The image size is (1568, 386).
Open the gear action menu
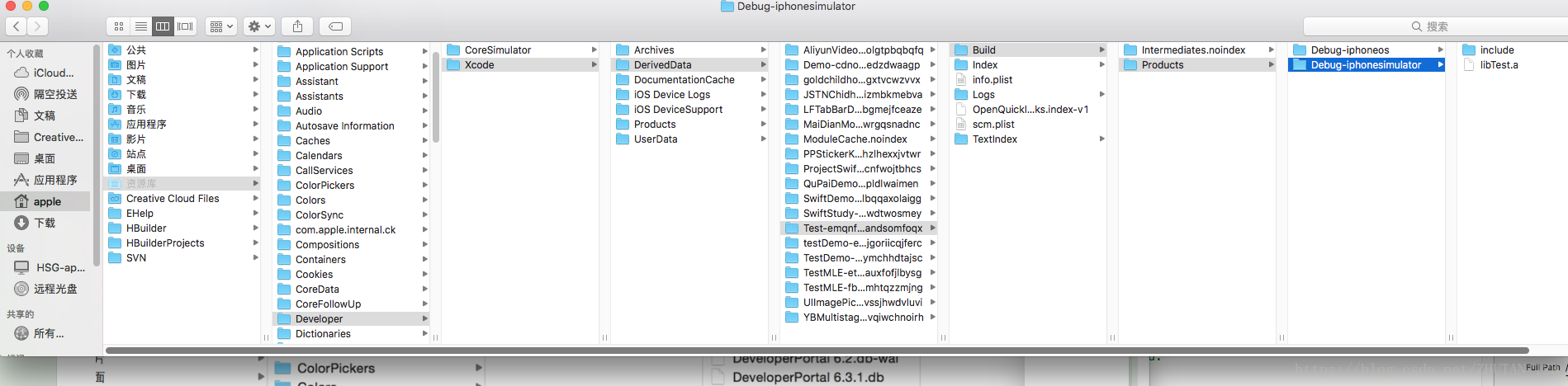pos(259,26)
